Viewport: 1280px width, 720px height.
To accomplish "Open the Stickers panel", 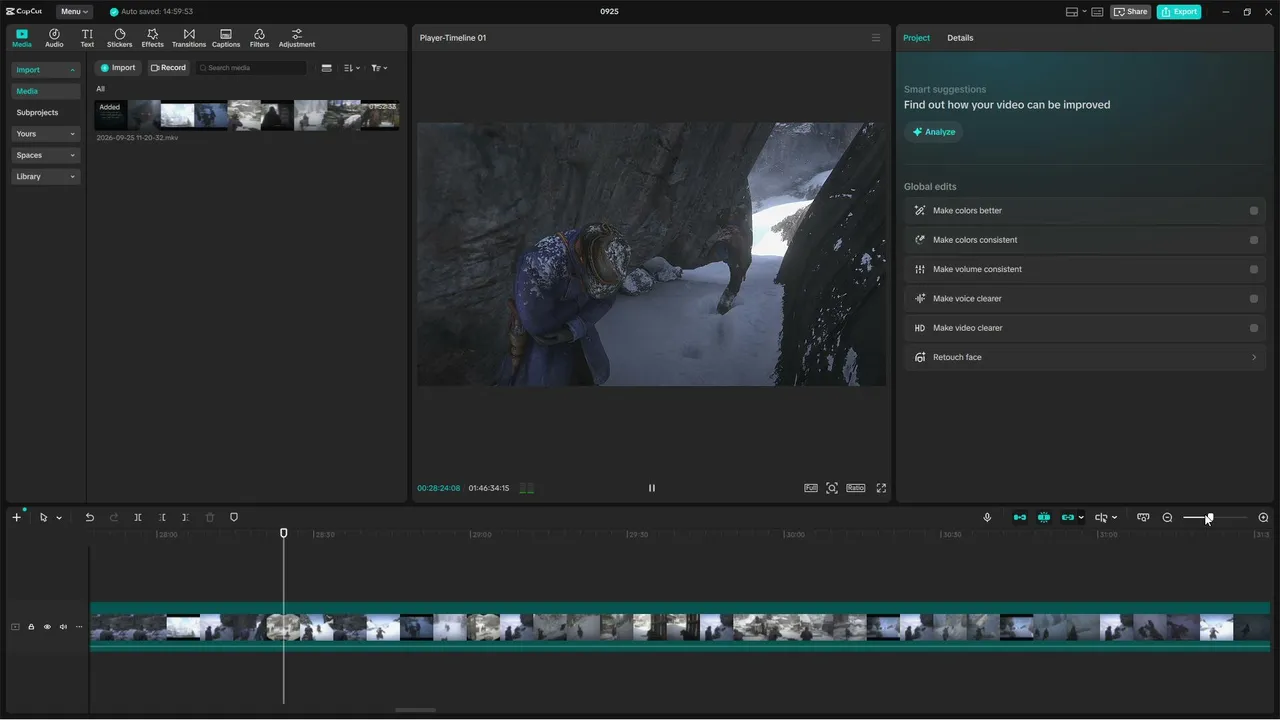I will 119,38.
